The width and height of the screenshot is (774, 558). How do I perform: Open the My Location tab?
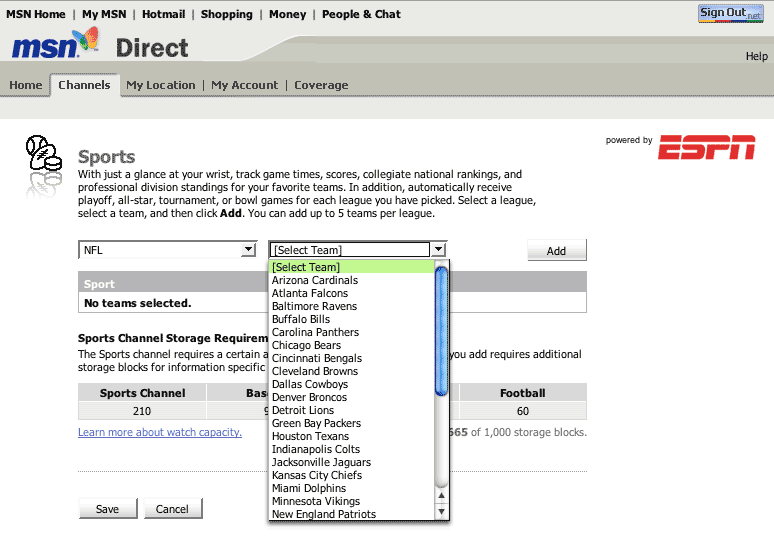click(x=161, y=85)
